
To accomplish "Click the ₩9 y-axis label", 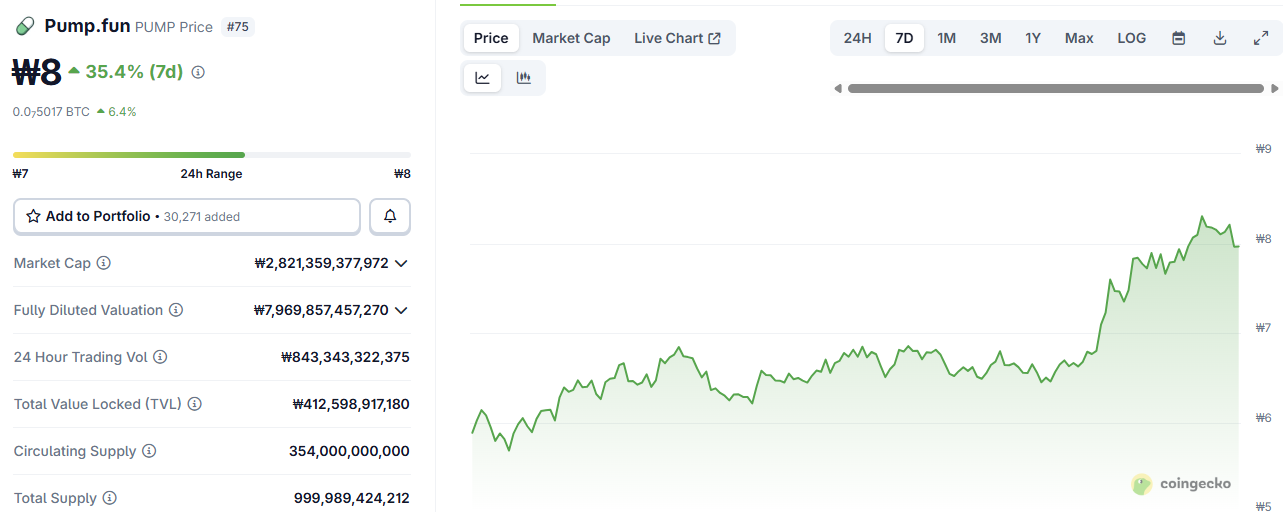I will [1263, 149].
